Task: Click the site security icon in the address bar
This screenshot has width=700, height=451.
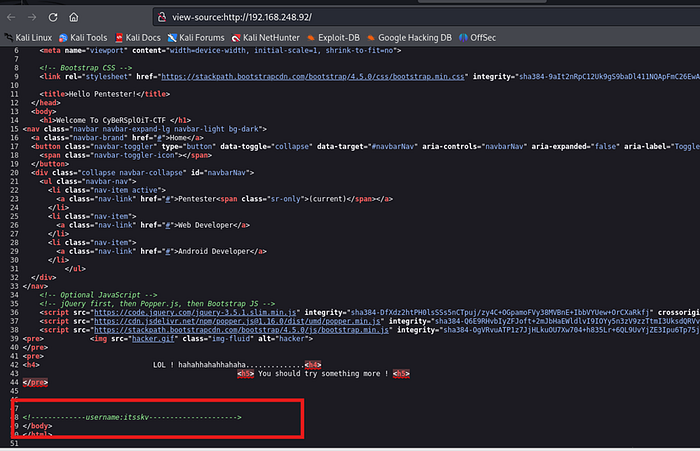Action: (x=162, y=17)
